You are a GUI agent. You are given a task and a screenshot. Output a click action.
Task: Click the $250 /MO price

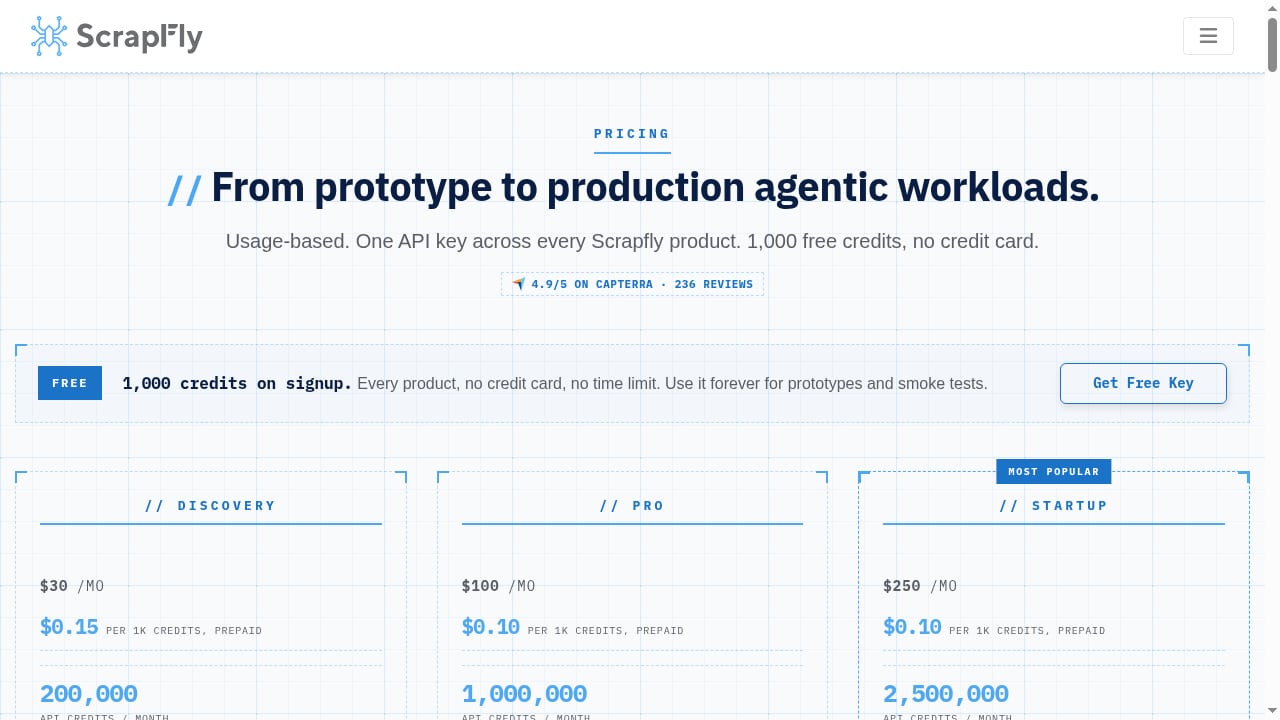pyautogui.click(x=920, y=586)
